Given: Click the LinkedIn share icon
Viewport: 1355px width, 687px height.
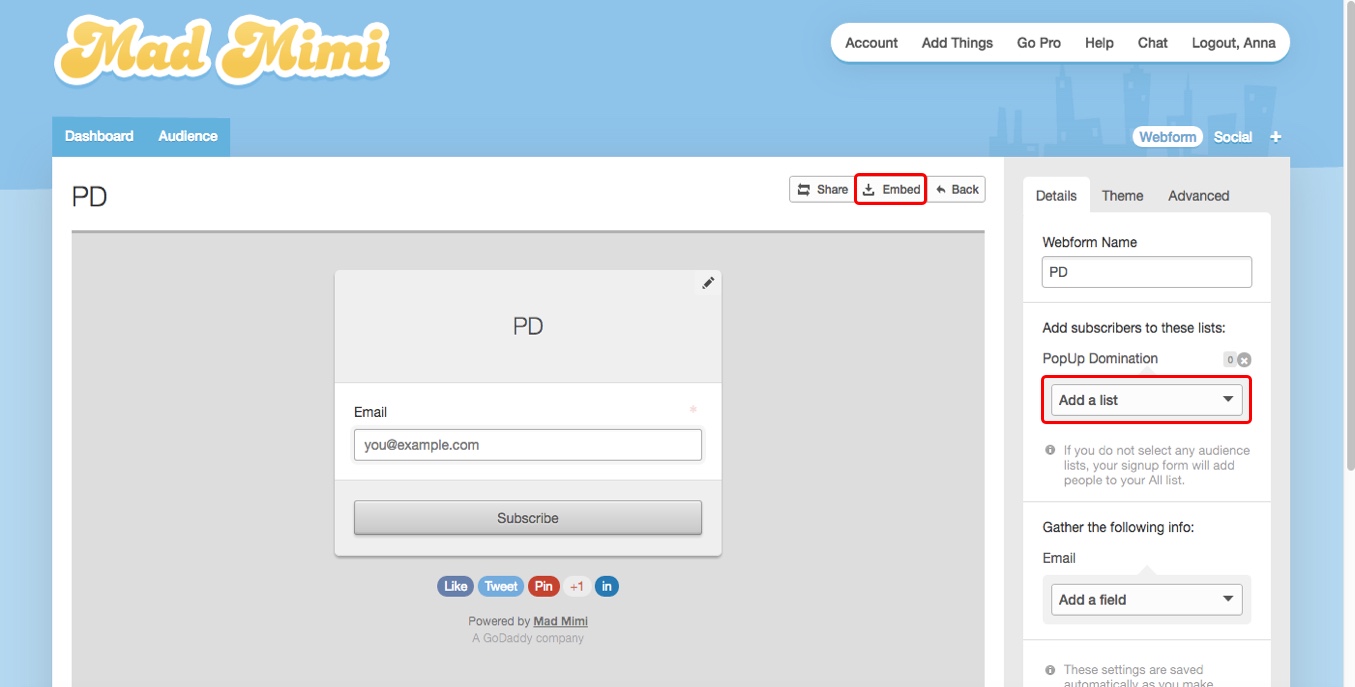Looking at the screenshot, I should pyautogui.click(x=607, y=587).
